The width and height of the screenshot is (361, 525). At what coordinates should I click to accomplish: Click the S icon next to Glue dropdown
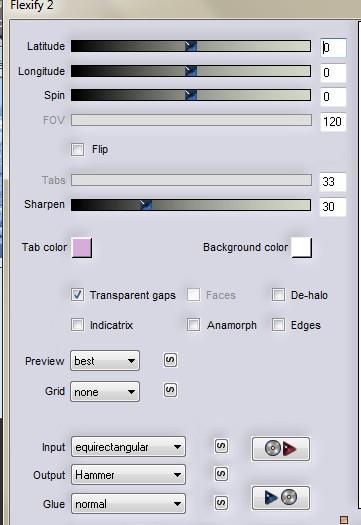221,503
